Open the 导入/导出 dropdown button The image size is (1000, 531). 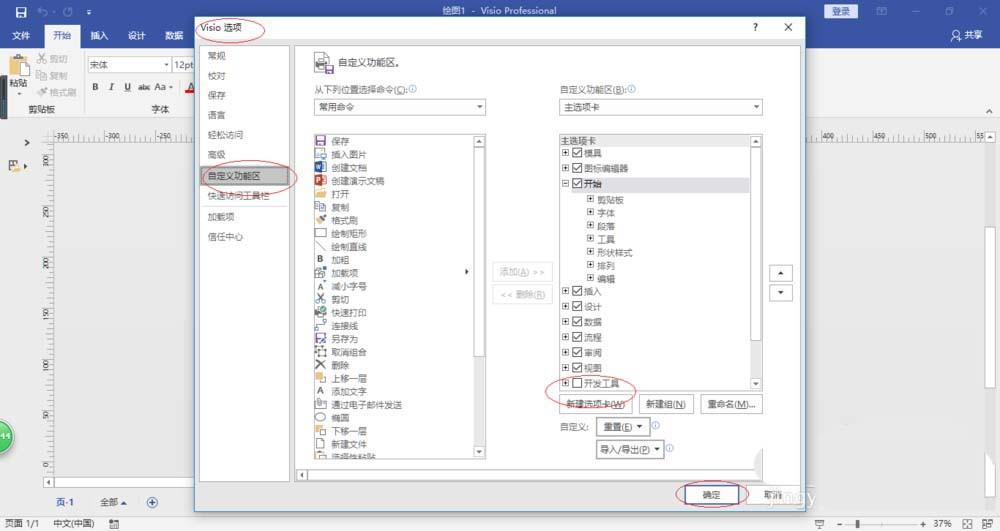tap(630, 449)
